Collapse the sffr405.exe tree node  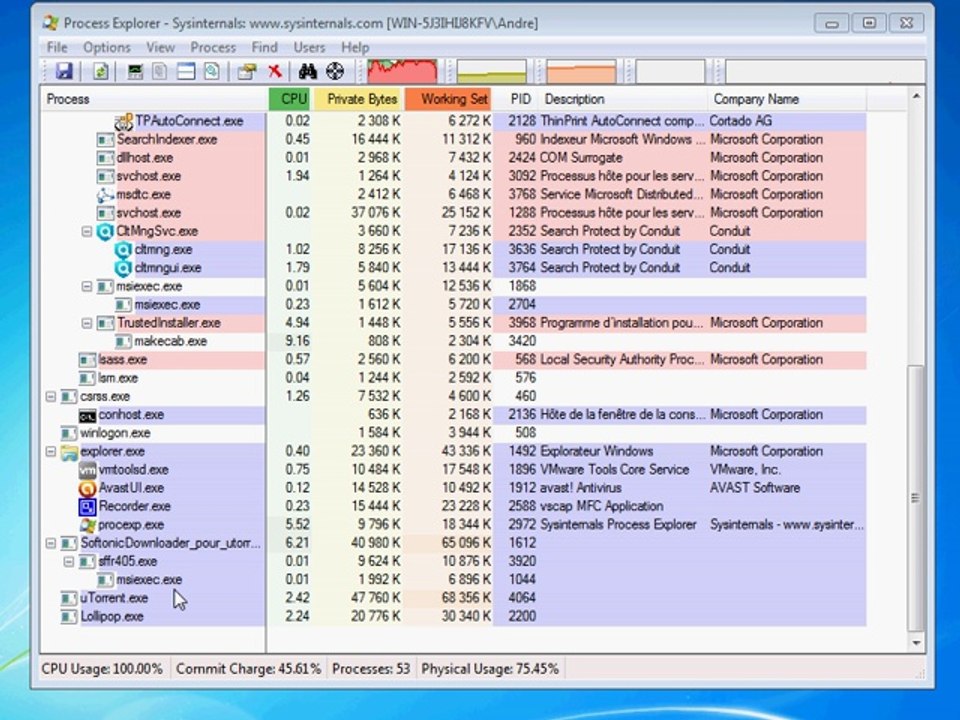click(69, 561)
